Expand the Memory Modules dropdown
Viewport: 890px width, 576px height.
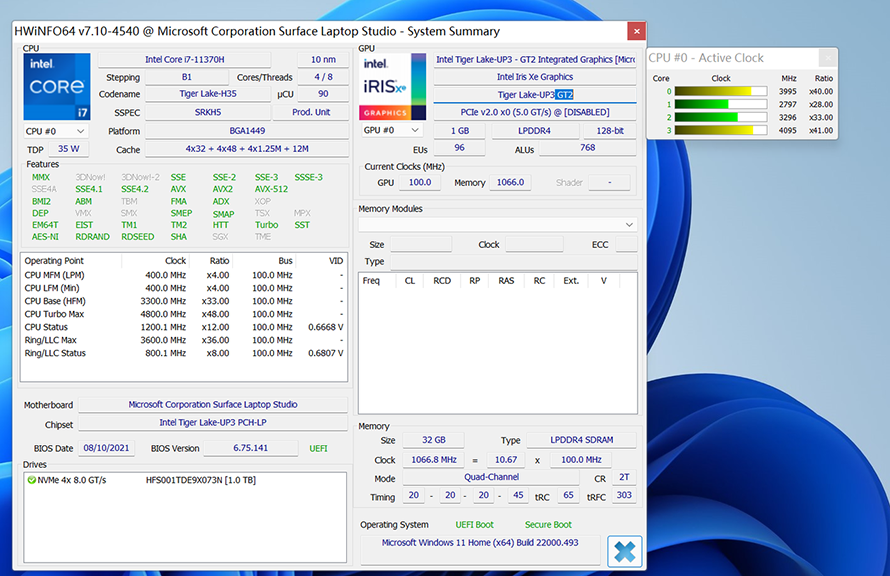(x=498, y=225)
